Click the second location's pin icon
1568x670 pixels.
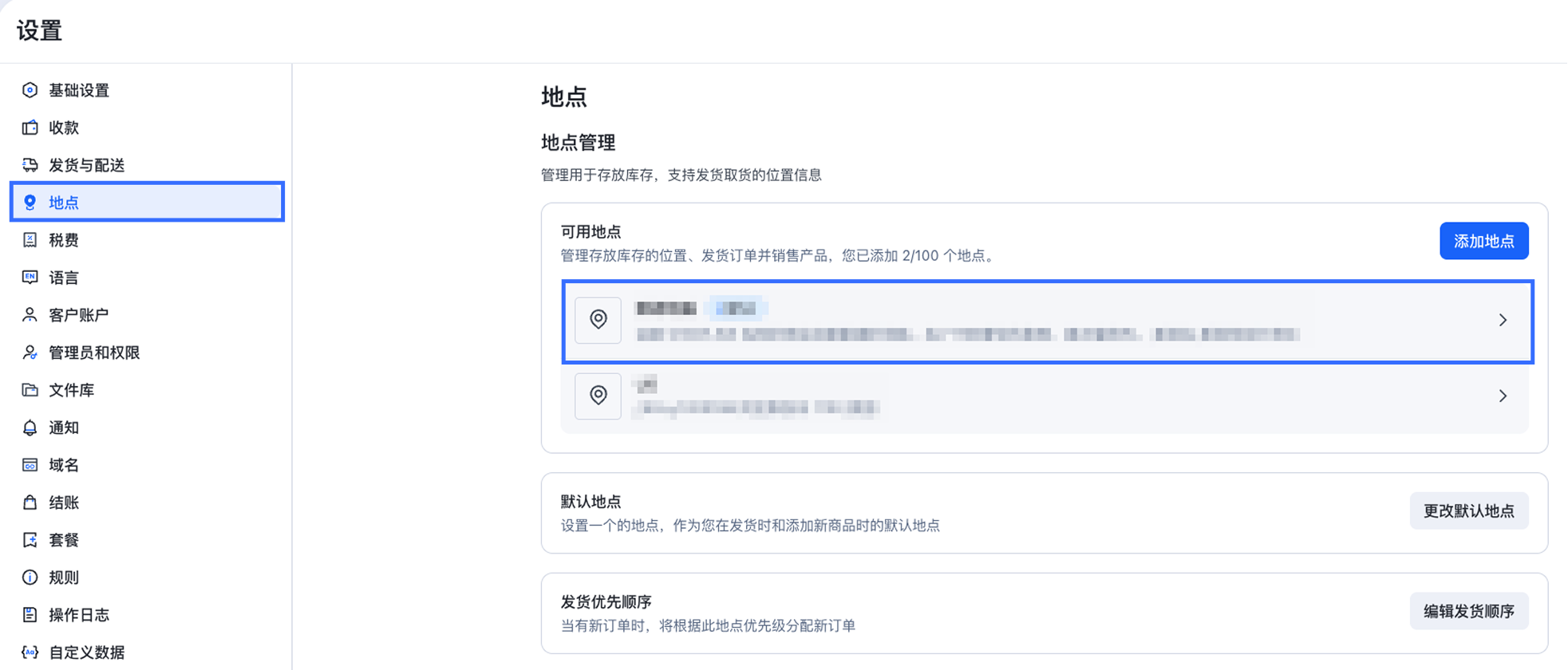(x=598, y=396)
